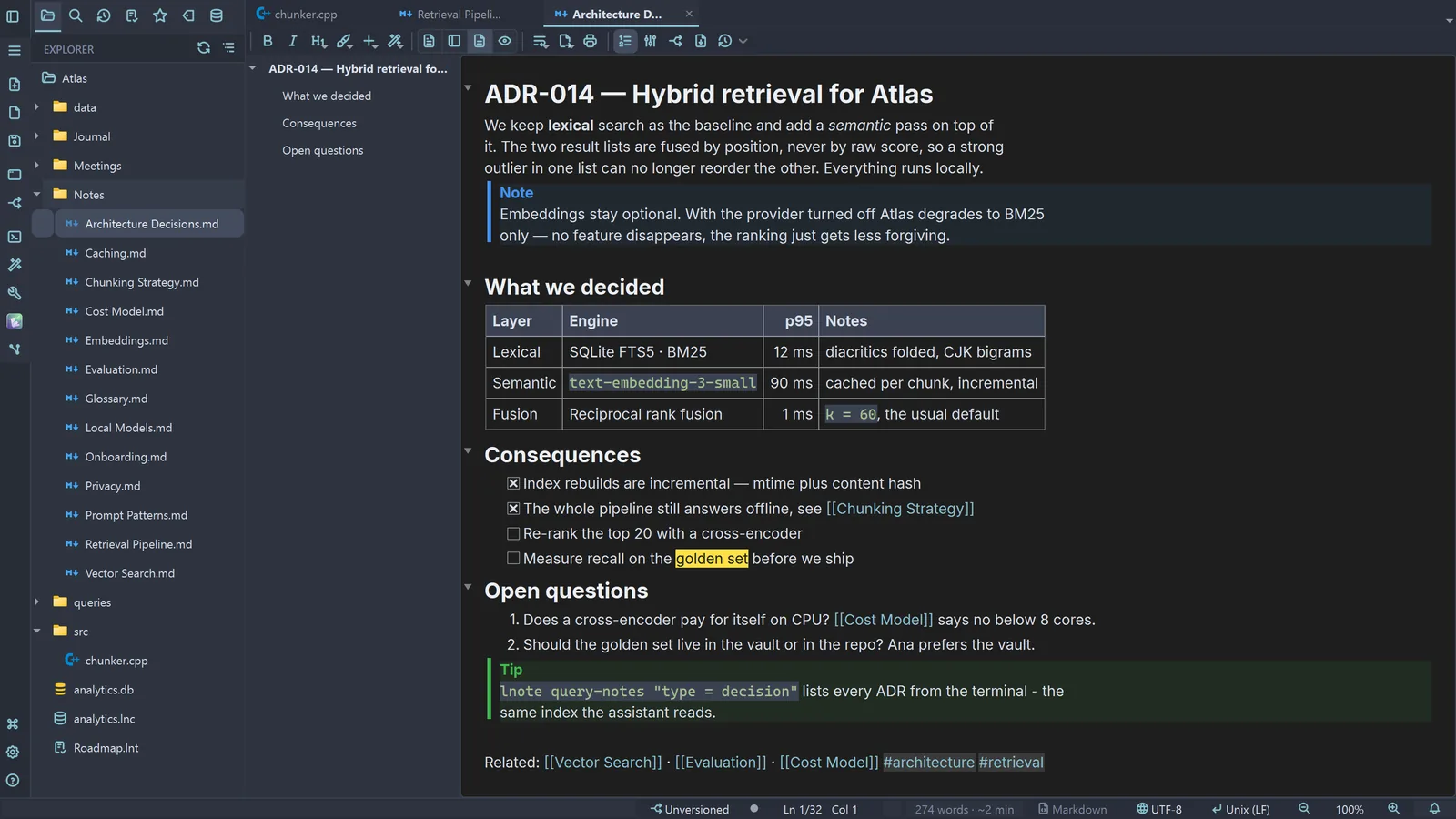Check 'Re-rank the top 20' checkbox
This screenshot has height=819, width=1456.
[513, 533]
